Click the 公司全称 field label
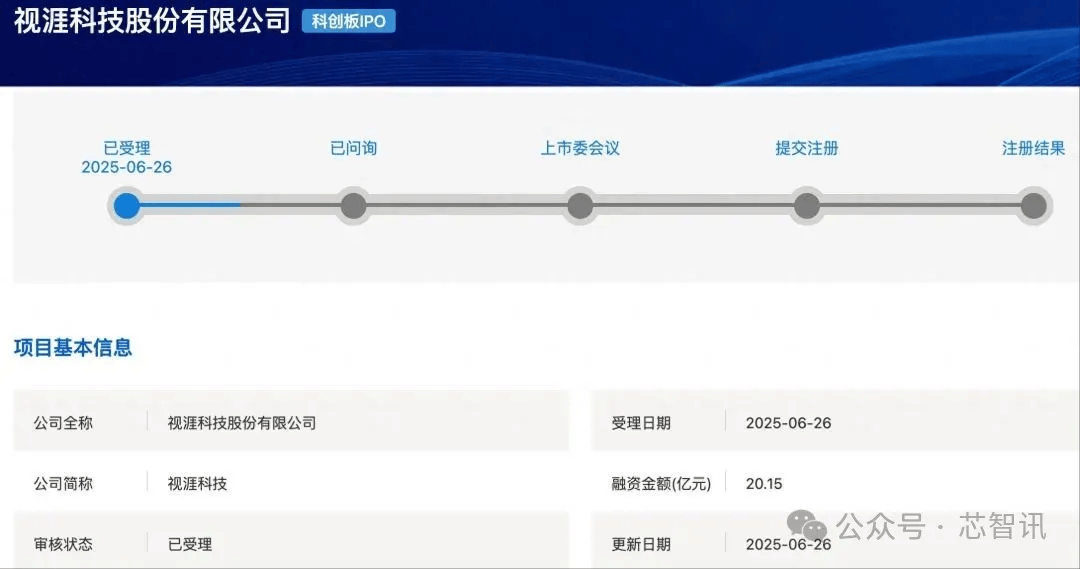 pos(63,423)
